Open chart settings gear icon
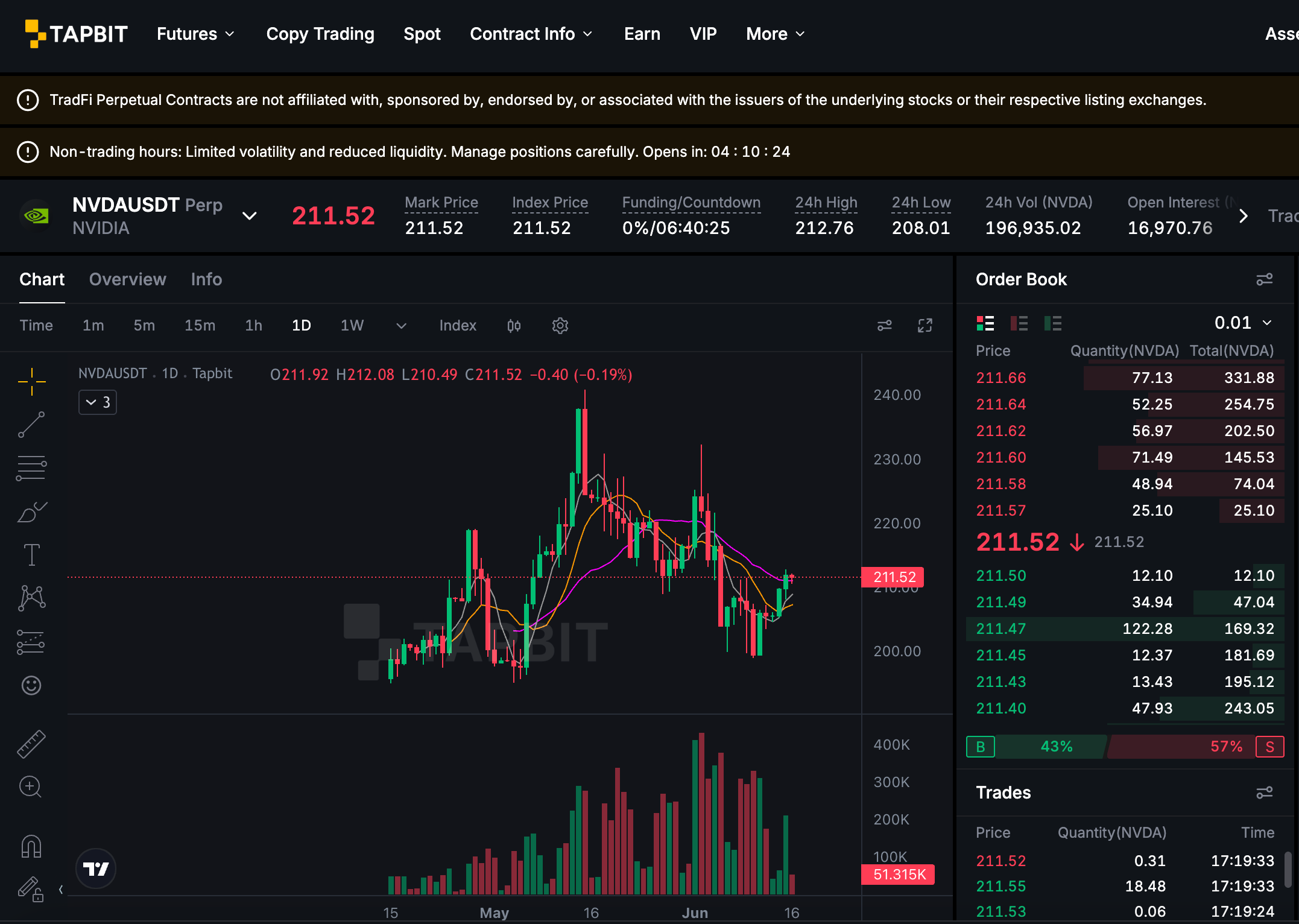 pos(560,326)
